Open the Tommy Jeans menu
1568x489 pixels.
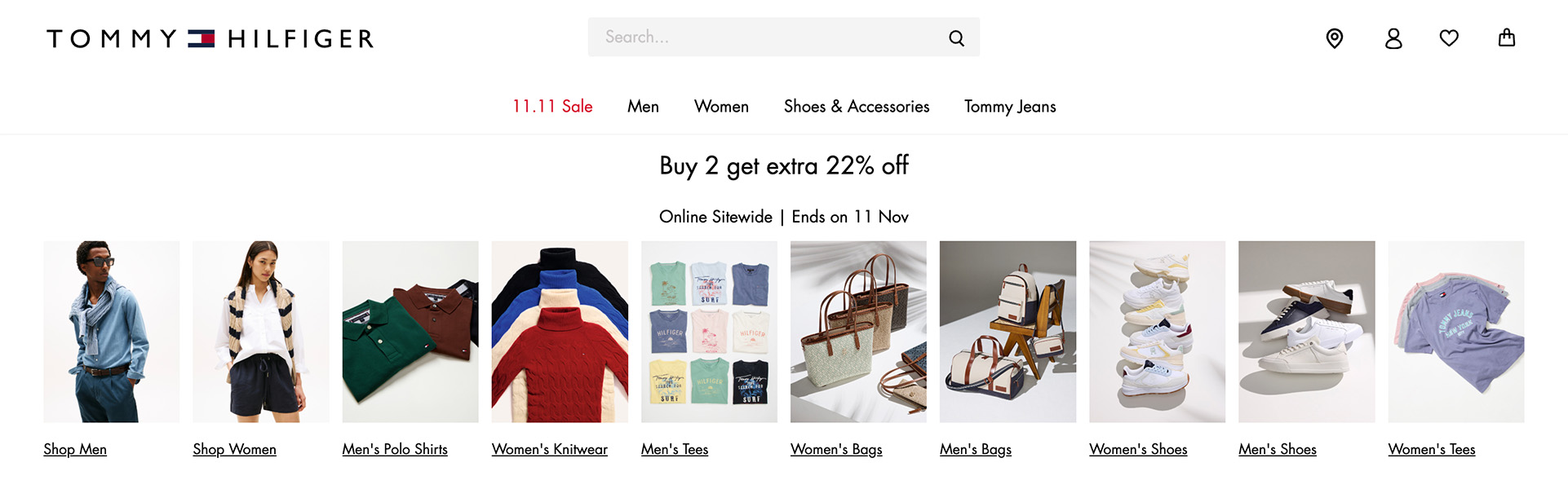1010,107
